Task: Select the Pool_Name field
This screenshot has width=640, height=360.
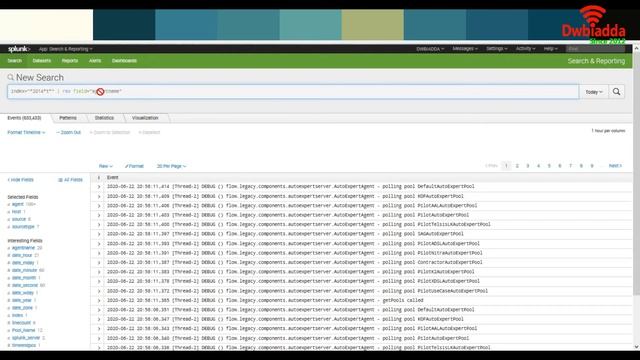Action: pyautogui.click(x=24, y=330)
